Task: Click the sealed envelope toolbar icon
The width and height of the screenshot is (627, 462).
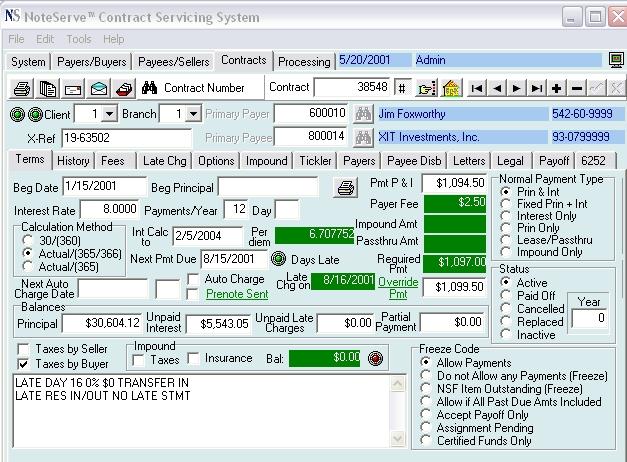Action: pyautogui.click(x=73, y=88)
